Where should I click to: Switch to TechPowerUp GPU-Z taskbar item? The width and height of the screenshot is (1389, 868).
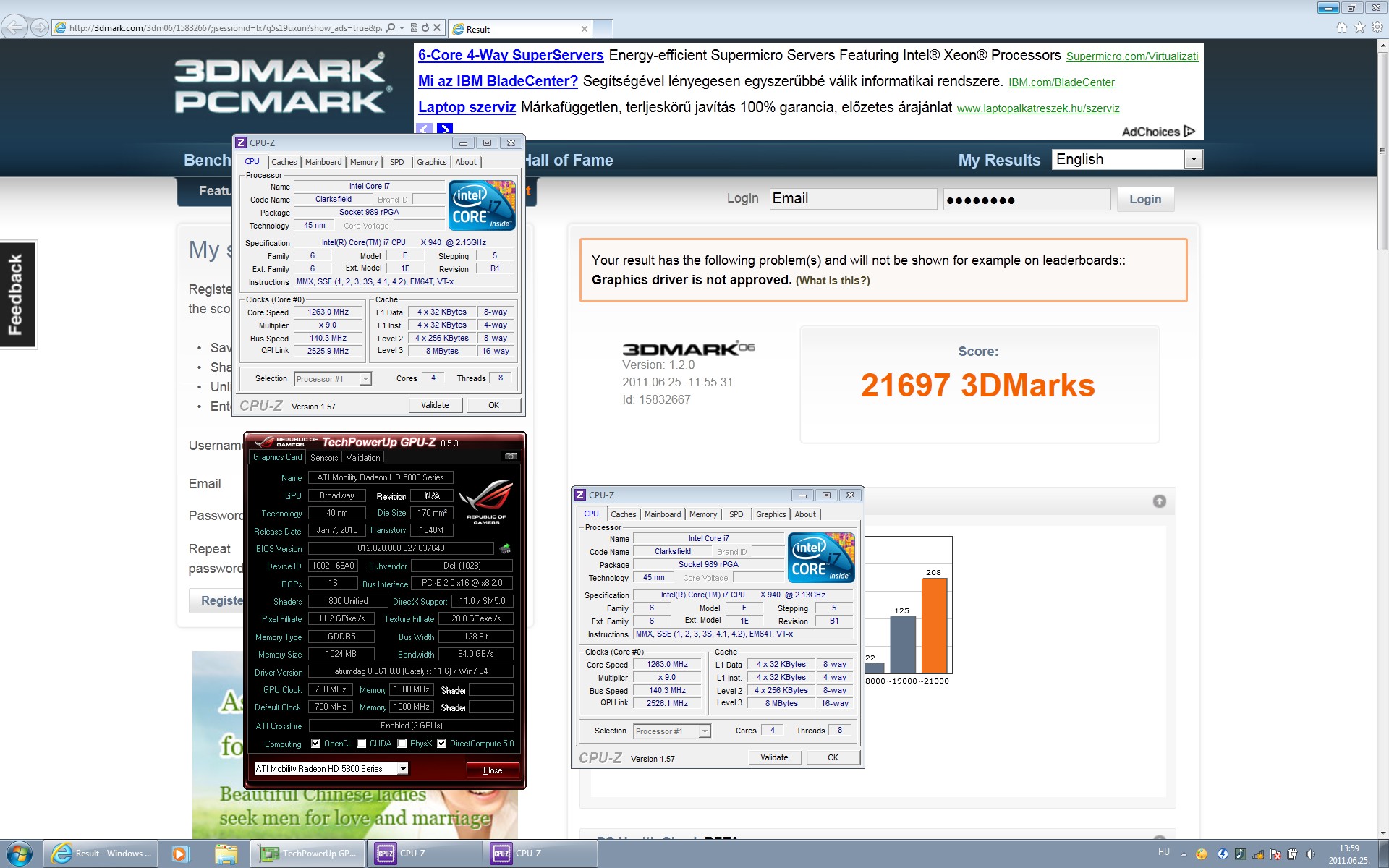(x=309, y=854)
